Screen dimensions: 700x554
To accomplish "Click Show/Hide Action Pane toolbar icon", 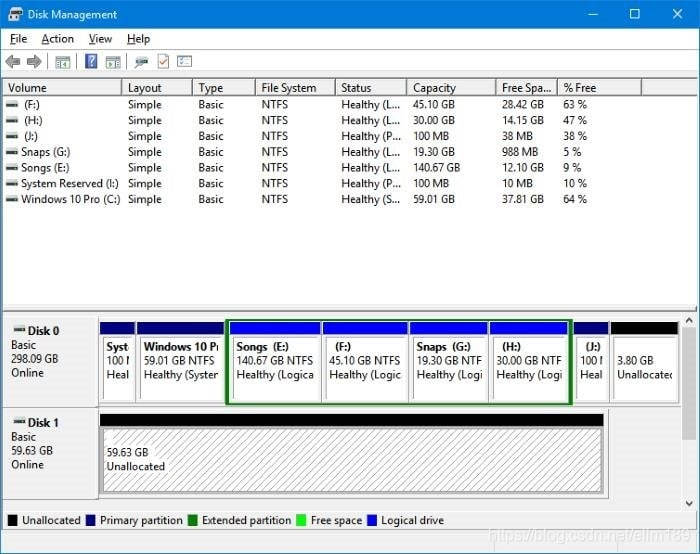I will (x=113, y=62).
